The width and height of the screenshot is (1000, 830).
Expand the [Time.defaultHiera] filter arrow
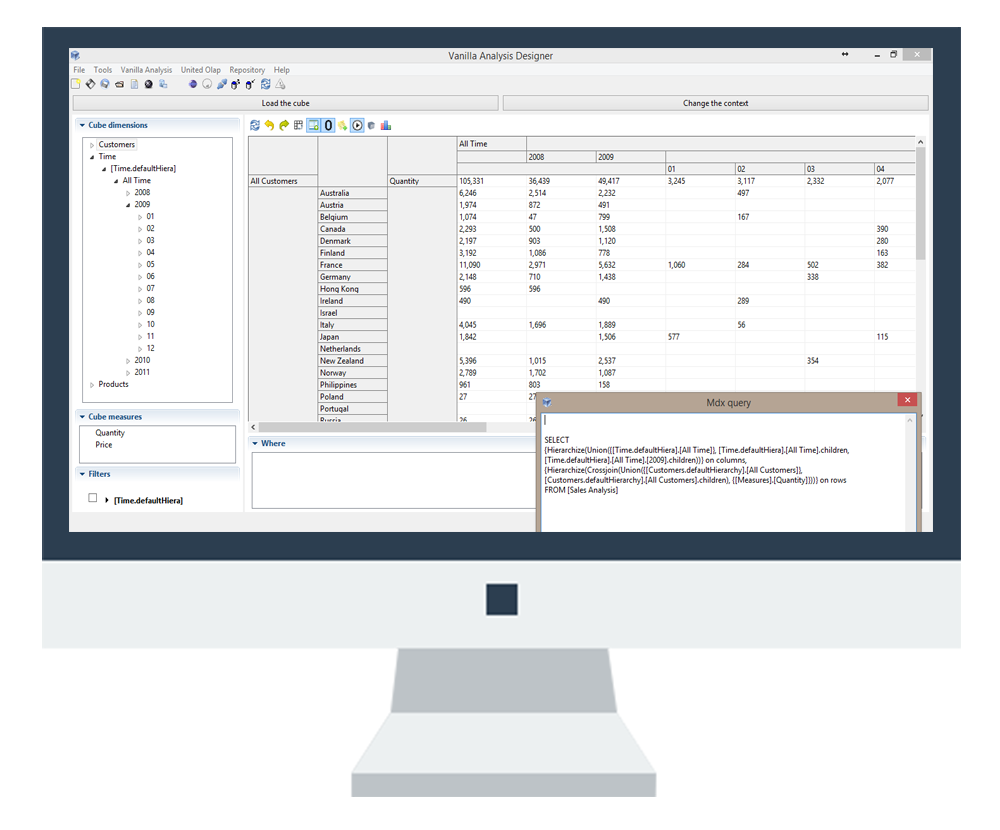click(x=107, y=500)
